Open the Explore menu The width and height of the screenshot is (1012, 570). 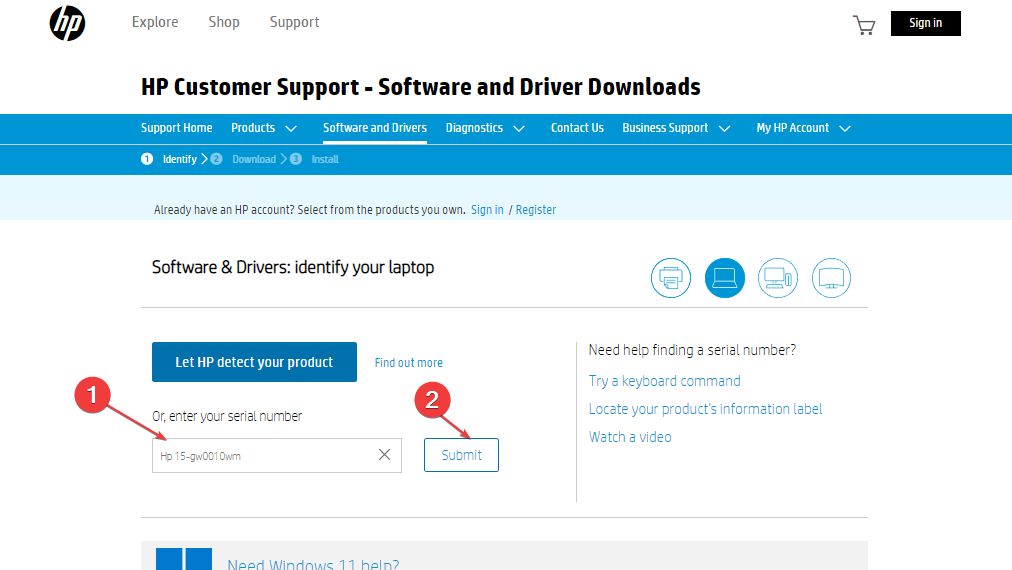pos(155,22)
